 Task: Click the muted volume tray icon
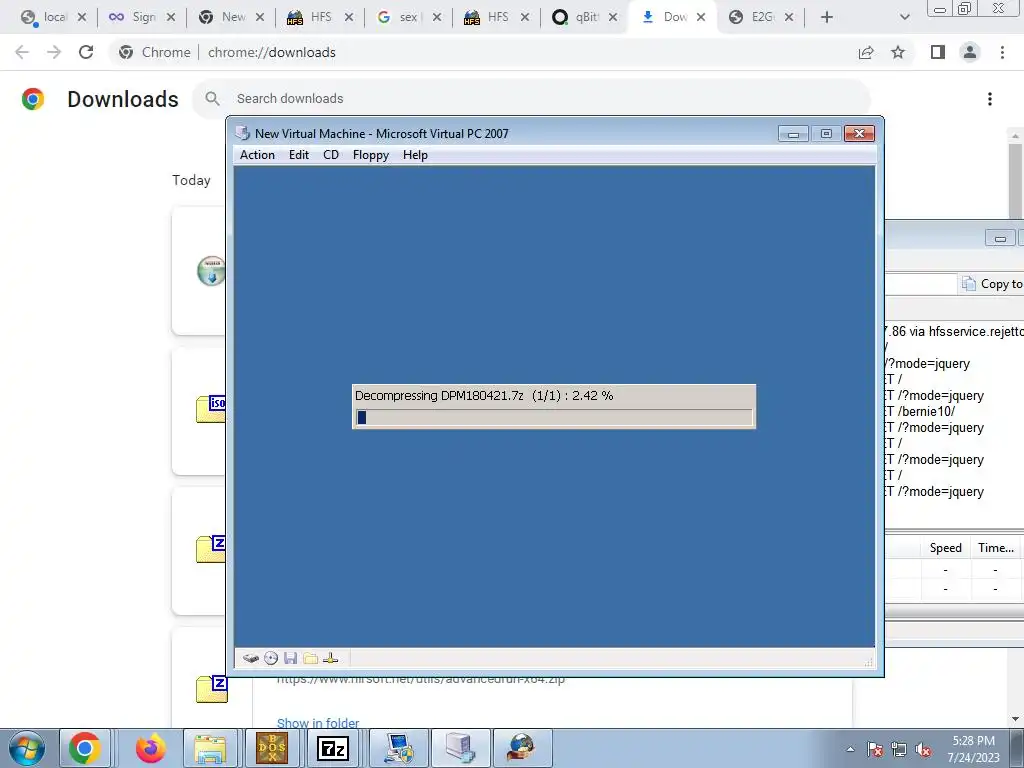(923, 749)
